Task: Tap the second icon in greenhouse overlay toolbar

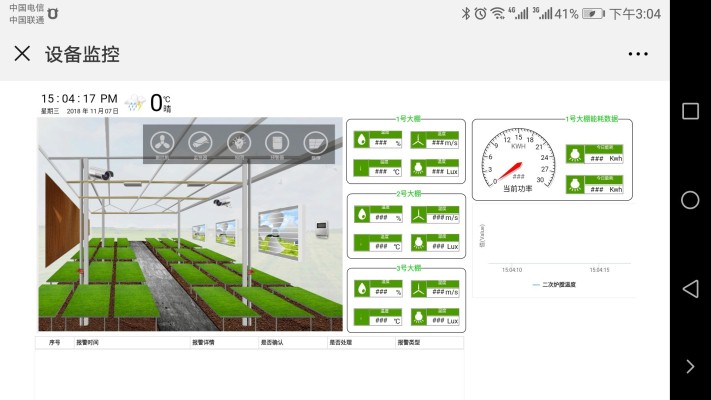Action: (200, 144)
